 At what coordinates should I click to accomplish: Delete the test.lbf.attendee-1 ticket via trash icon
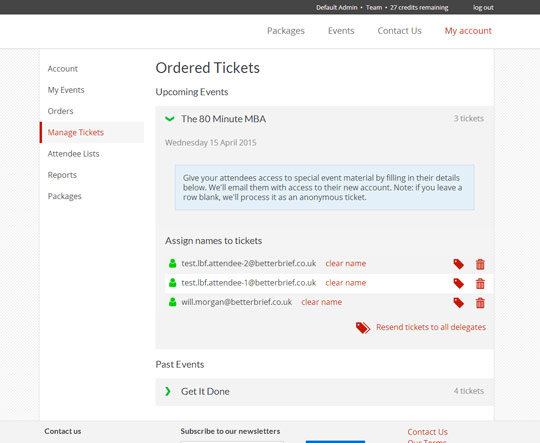(x=480, y=284)
